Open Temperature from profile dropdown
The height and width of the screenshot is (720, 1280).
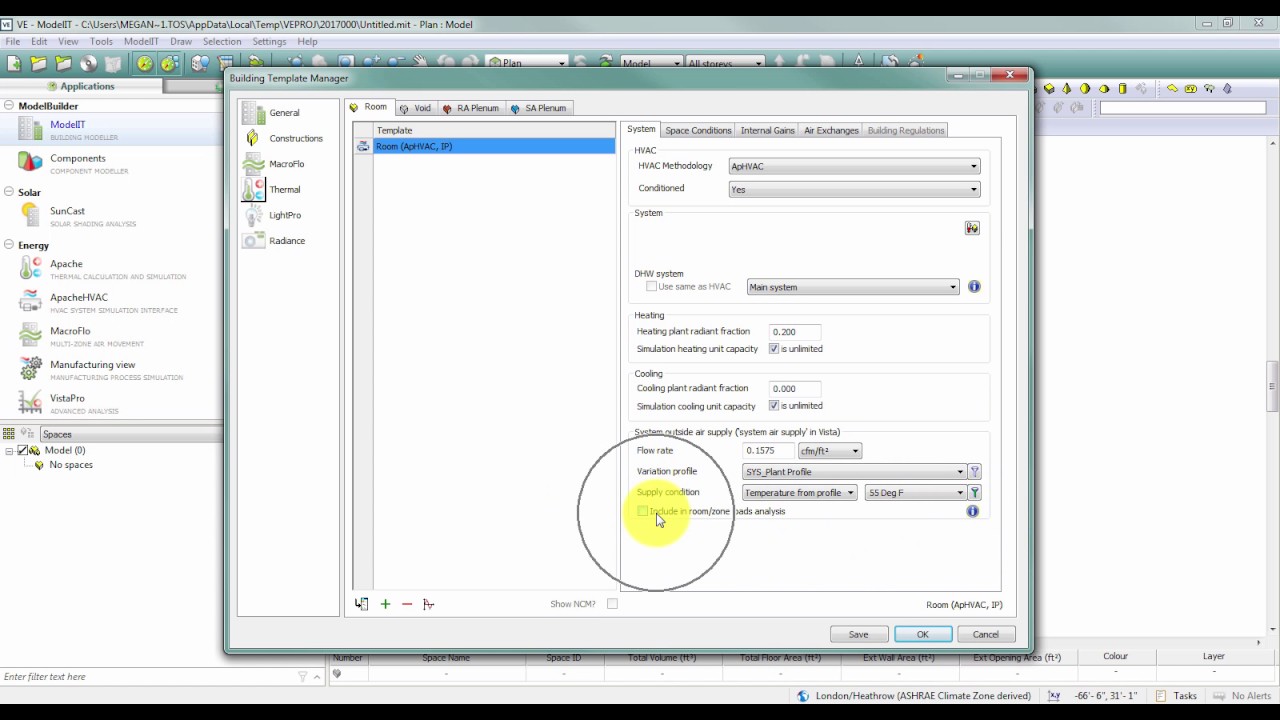799,493
